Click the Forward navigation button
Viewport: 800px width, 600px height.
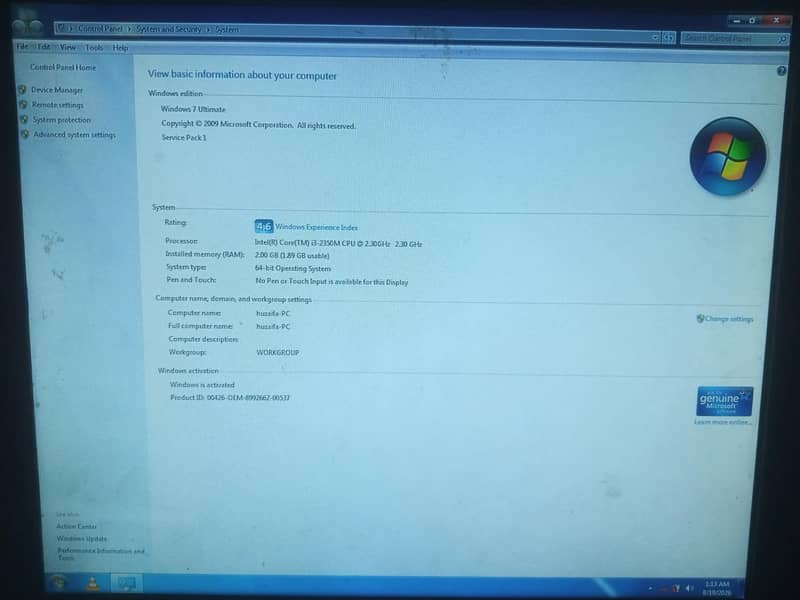[36, 27]
